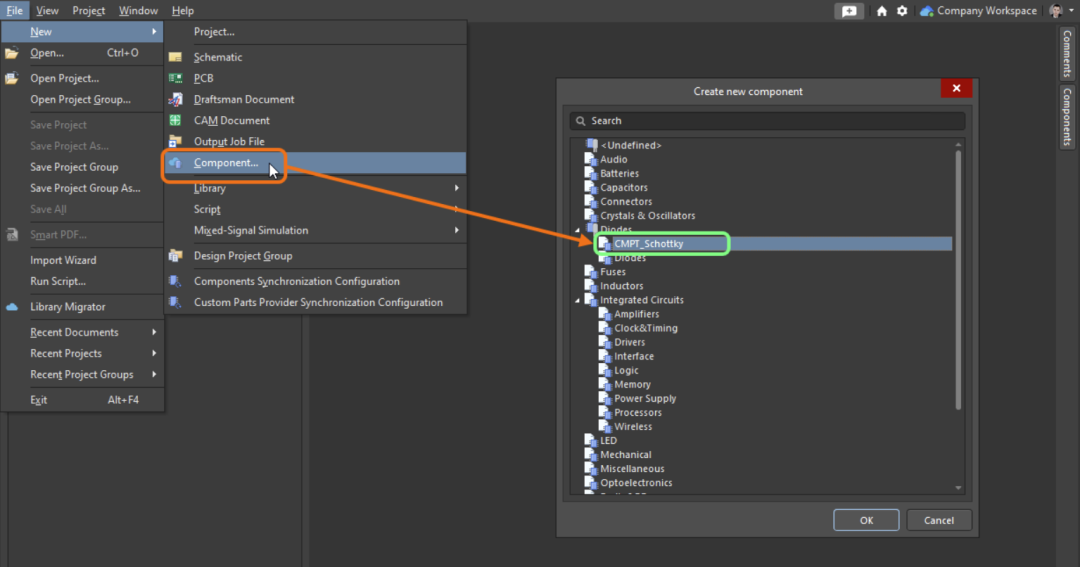Collapse the Diodes tree node
The image size is (1080, 567).
[x=577, y=229]
